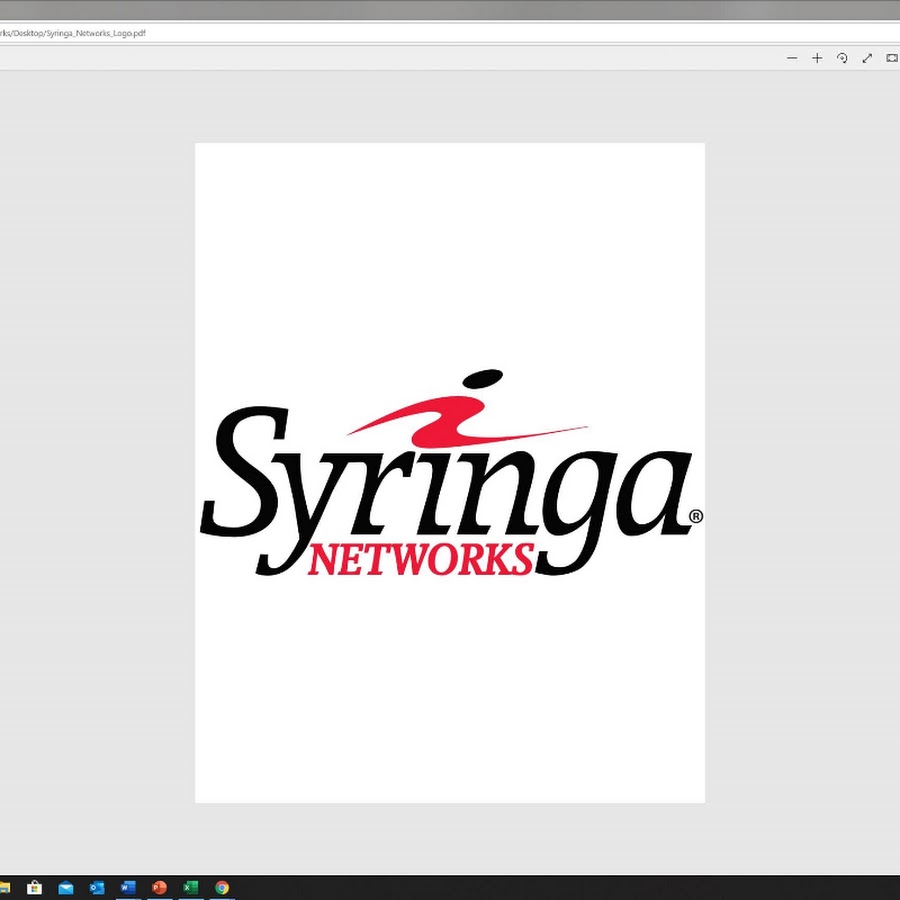The width and height of the screenshot is (900, 900).
Task: Open Outlook from the taskbar
Action: (x=97, y=887)
